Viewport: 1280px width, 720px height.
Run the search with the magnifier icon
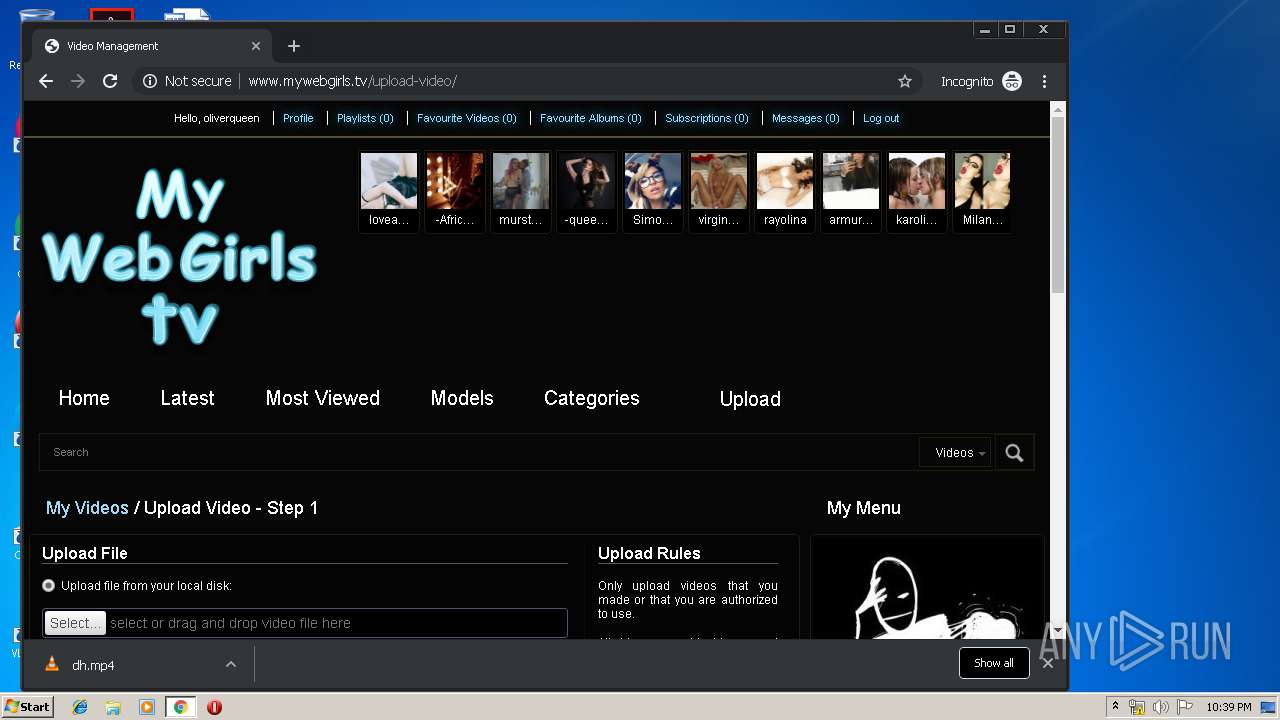1014,453
